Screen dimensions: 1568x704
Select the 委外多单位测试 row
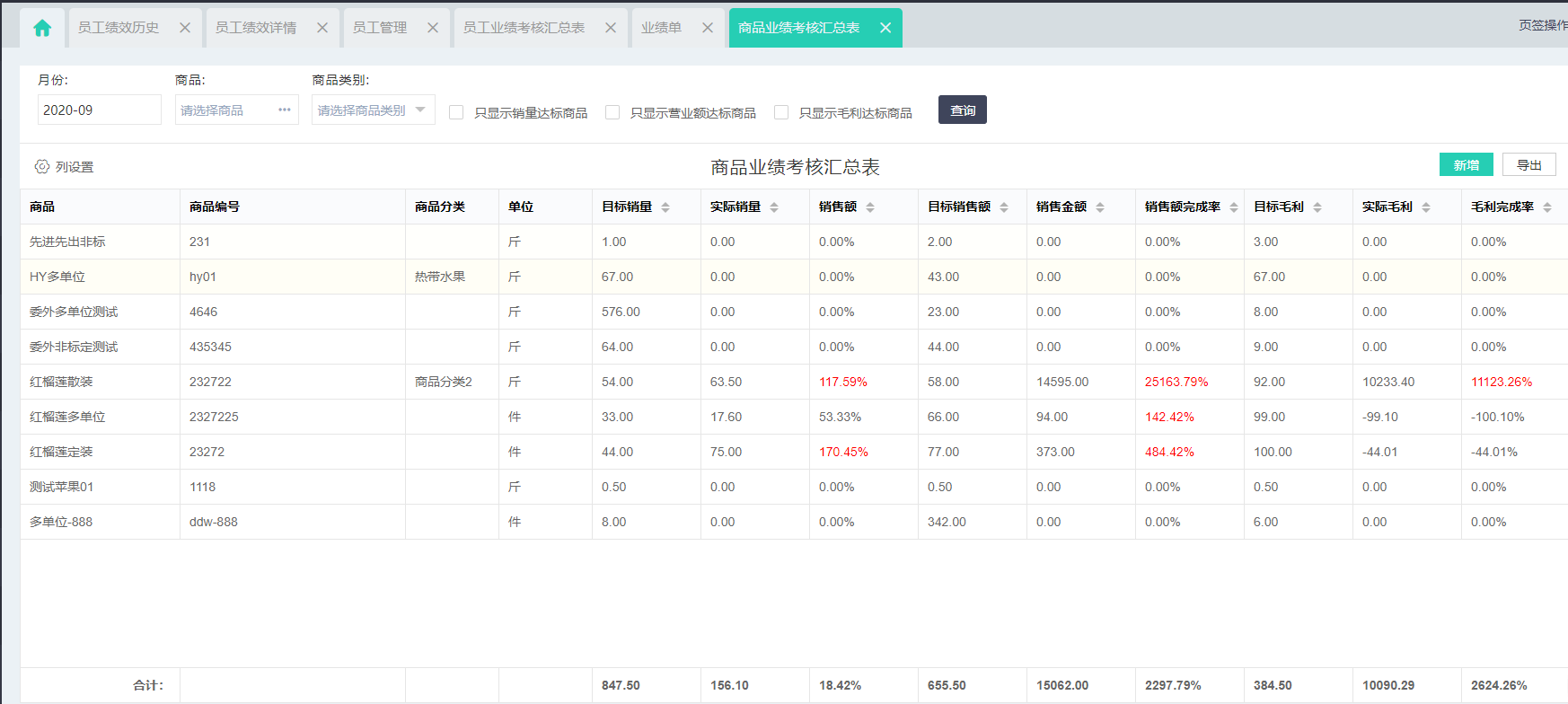point(794,312)
